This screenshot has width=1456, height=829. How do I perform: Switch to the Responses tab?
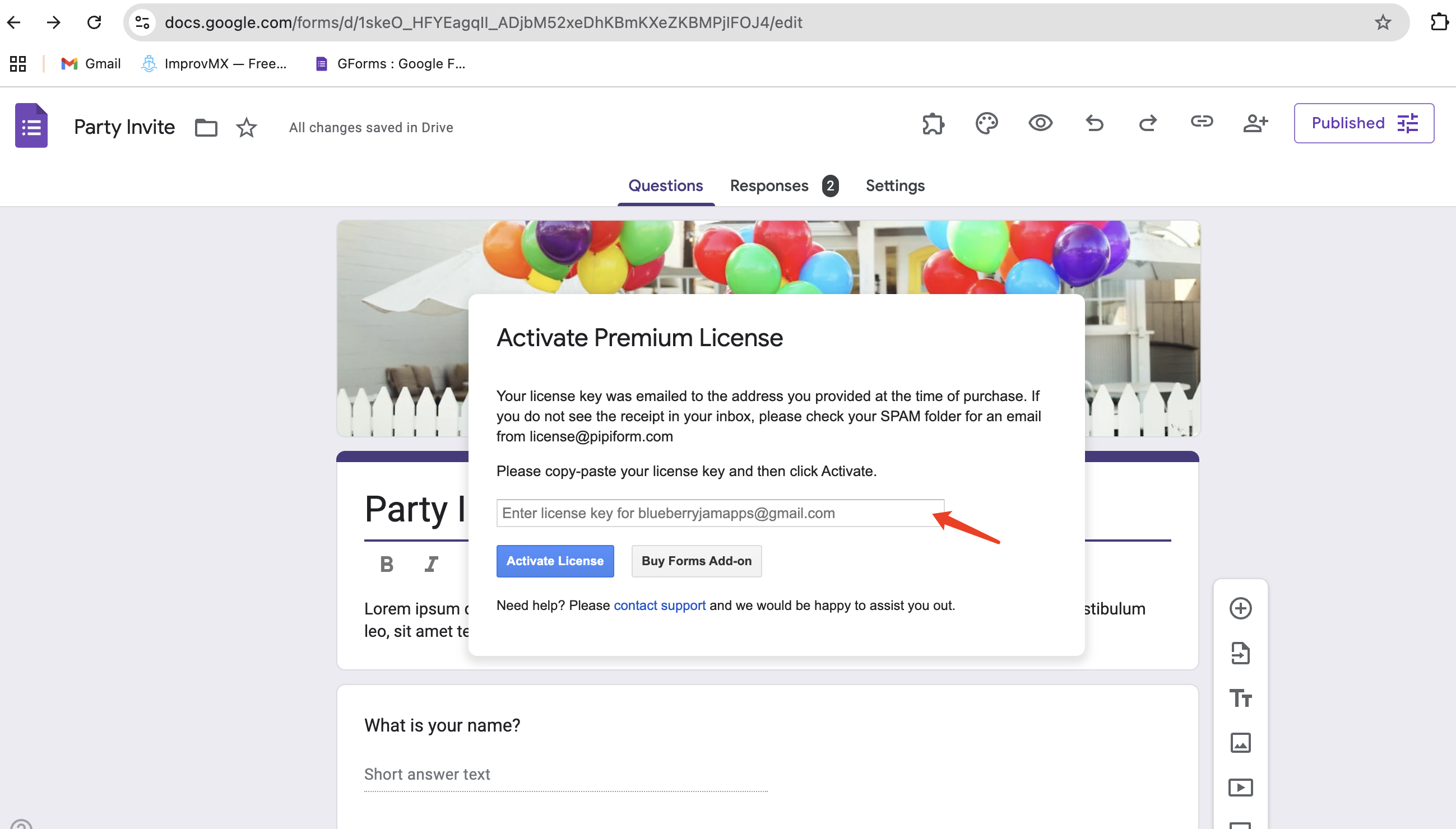click(769, 185)
